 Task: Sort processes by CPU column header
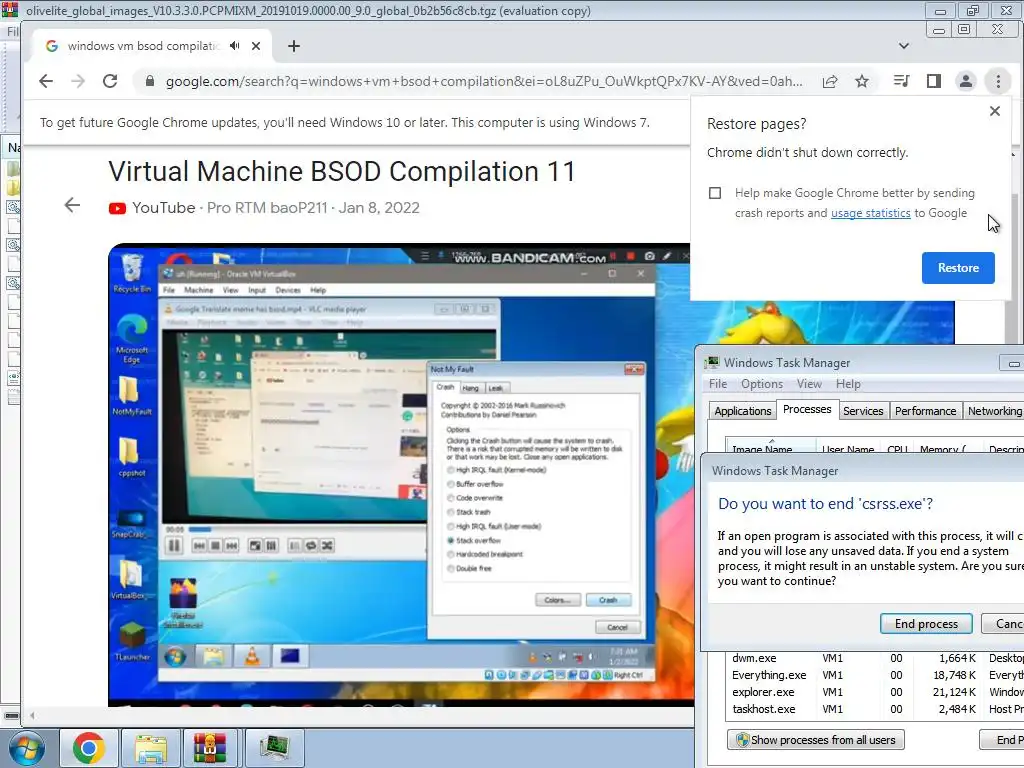tap(897, 449)
